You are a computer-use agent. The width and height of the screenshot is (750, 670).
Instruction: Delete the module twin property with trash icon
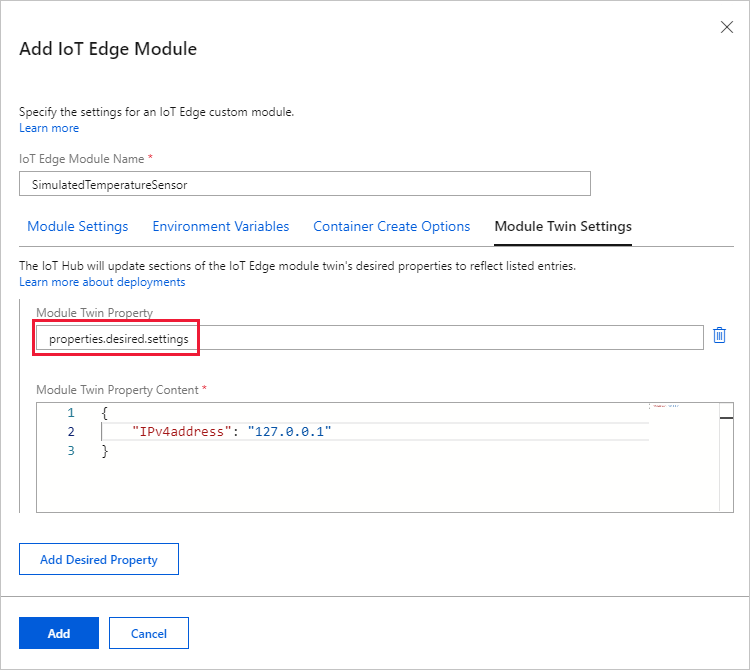click(719, 336)
